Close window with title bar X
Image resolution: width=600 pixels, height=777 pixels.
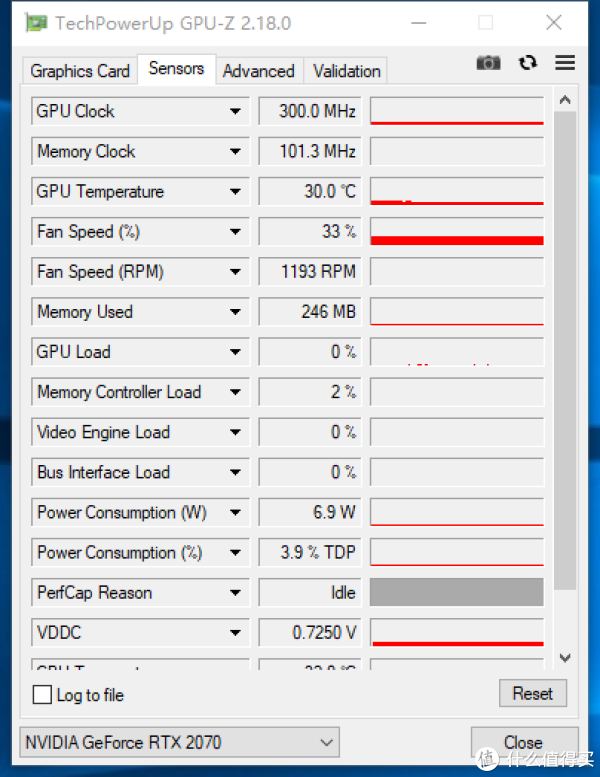(x=553, y=23)
